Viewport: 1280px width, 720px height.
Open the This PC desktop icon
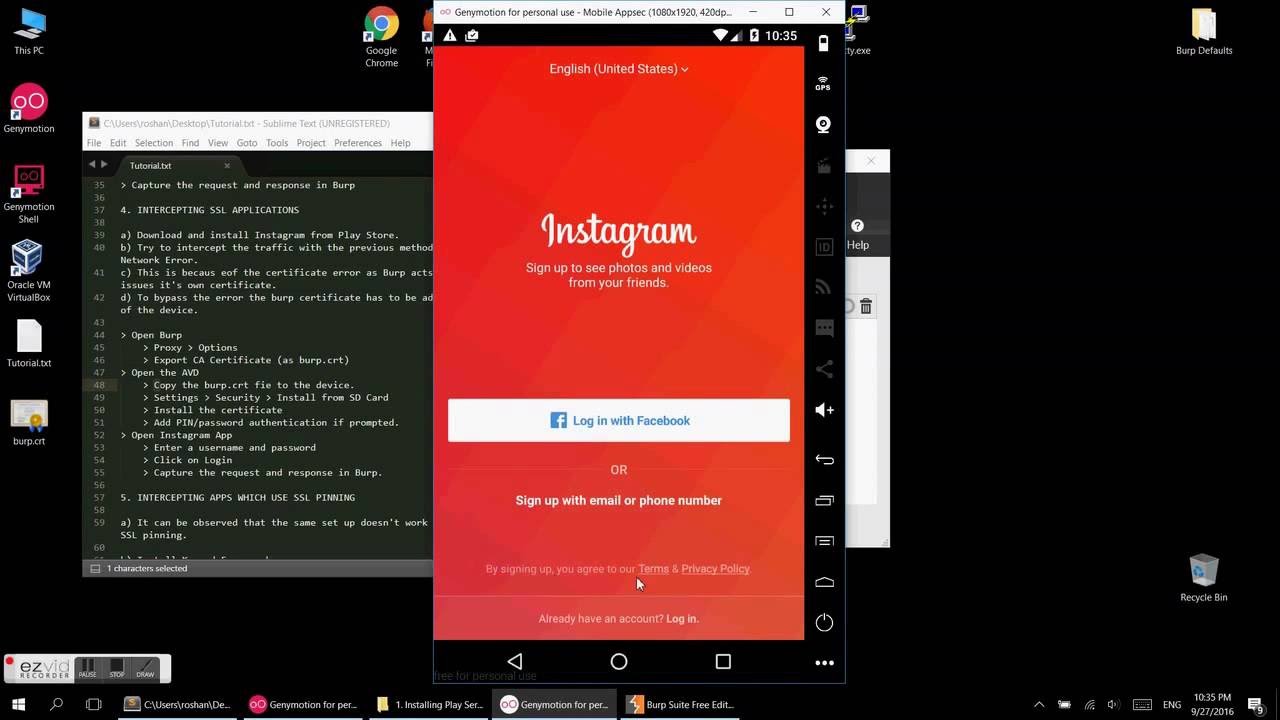coord(29,31)
